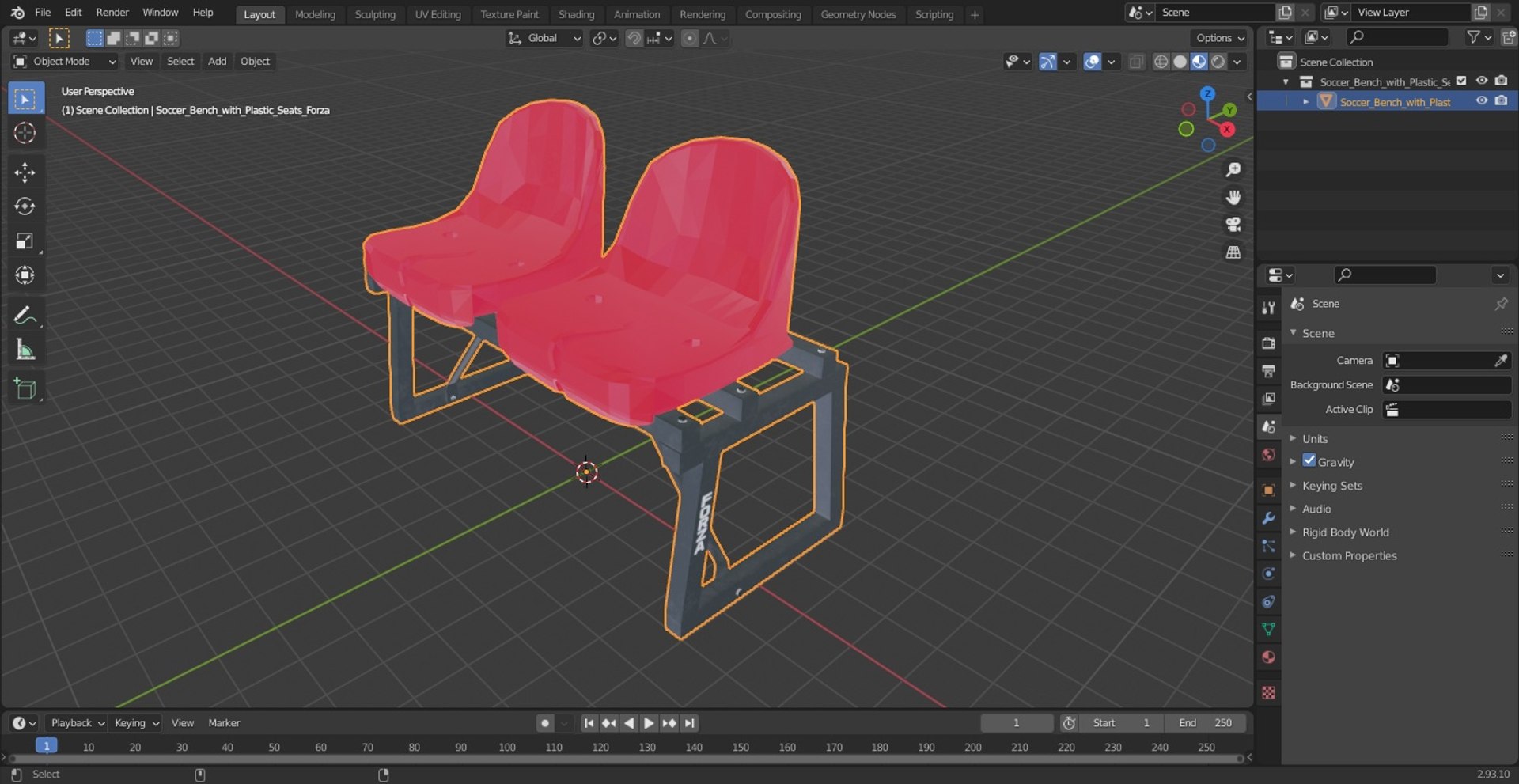Click the Camera object field
This screenshot has height=784, width=1519.
[x=1447, y=361]
